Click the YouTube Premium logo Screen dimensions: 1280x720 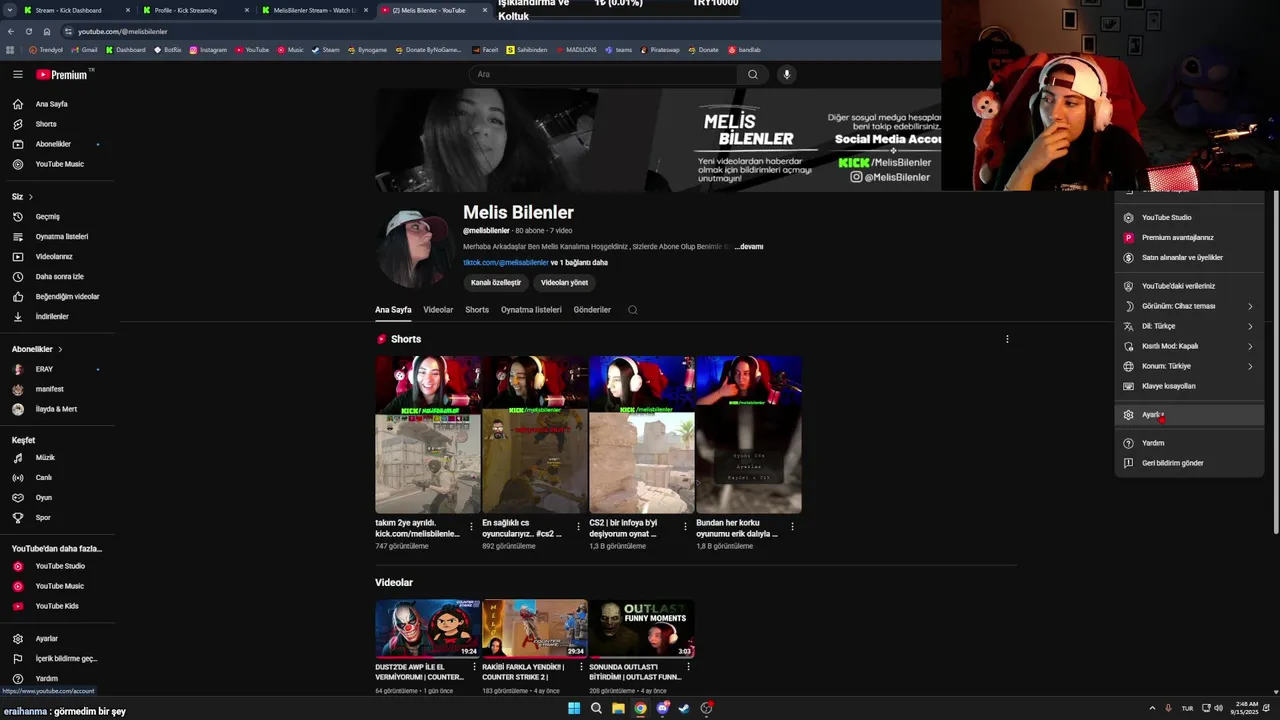[x=62, y=74]
